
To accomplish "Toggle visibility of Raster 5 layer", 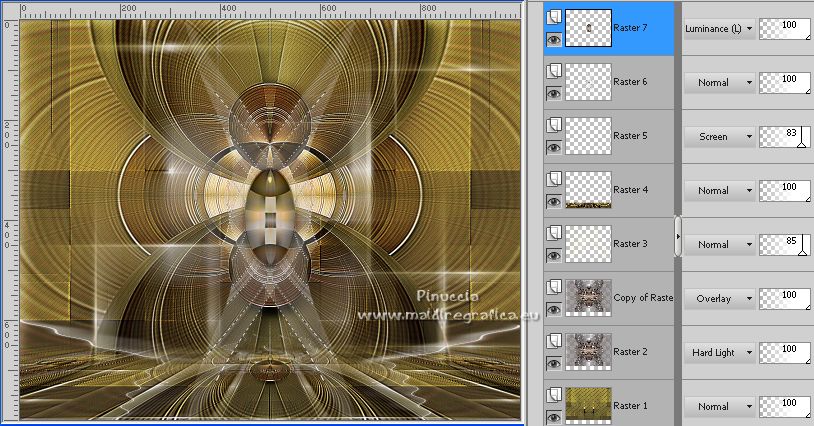I will (554, 147).
